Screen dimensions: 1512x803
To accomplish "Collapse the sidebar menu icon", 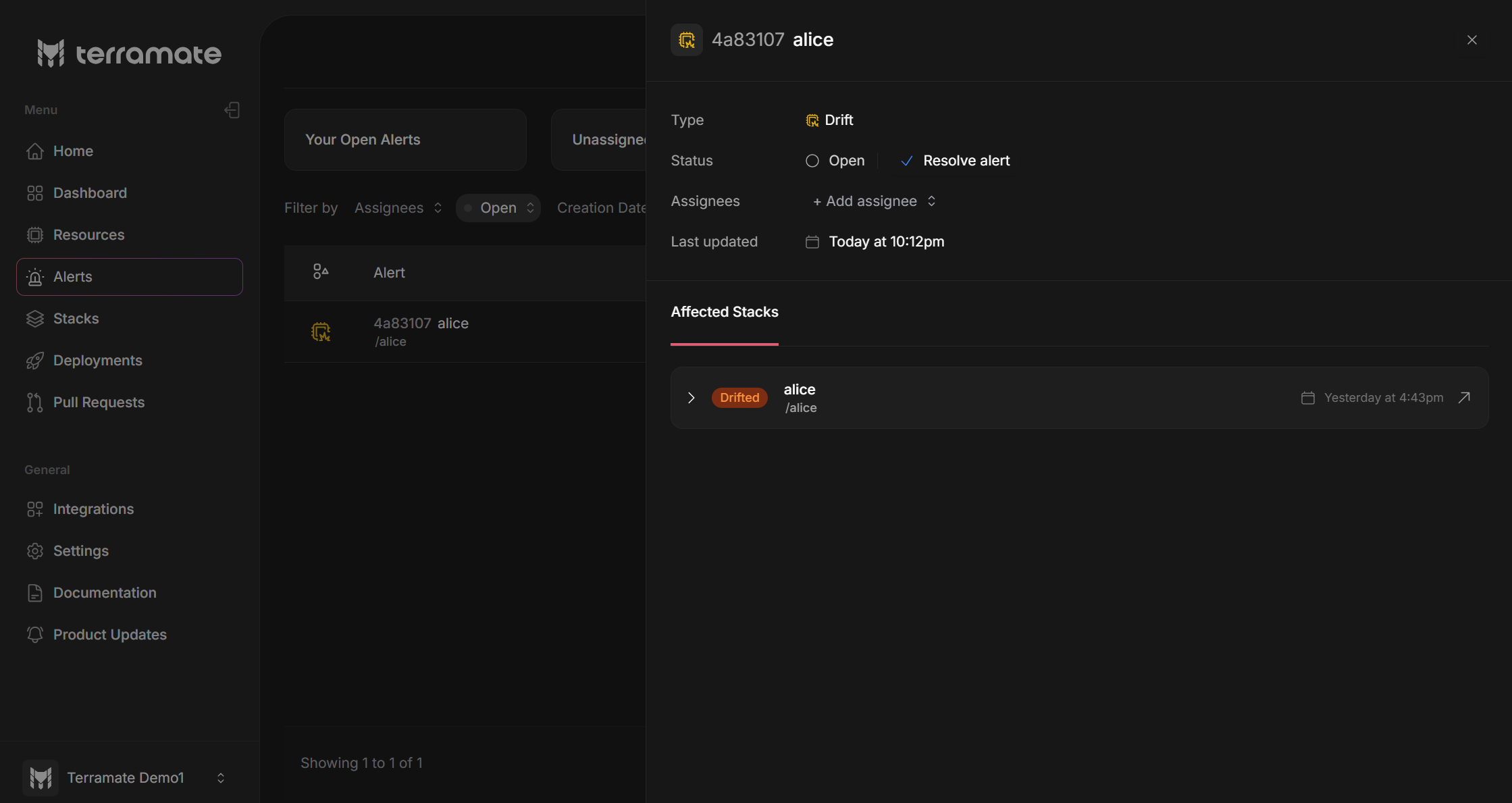I will (x=232, y=110).
